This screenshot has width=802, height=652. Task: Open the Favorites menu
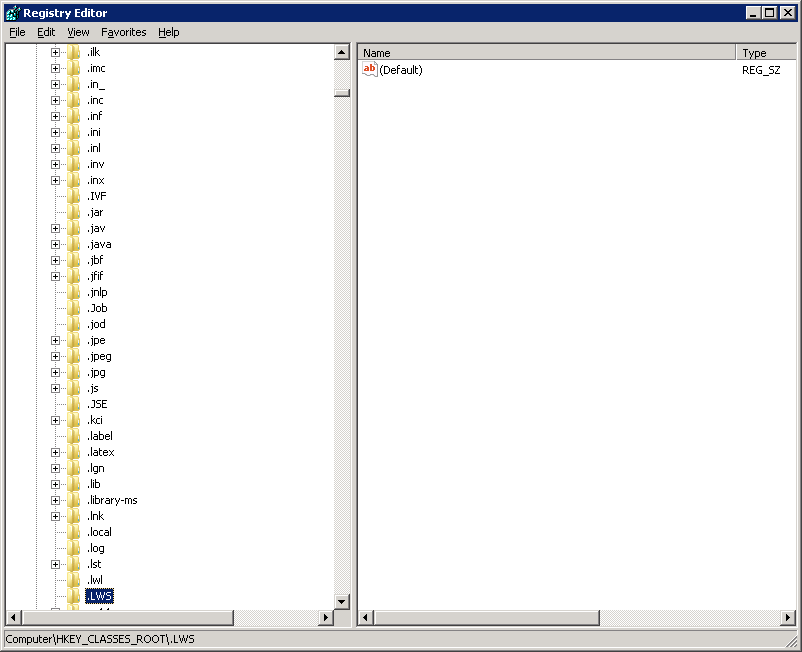[x=124, y=32]
